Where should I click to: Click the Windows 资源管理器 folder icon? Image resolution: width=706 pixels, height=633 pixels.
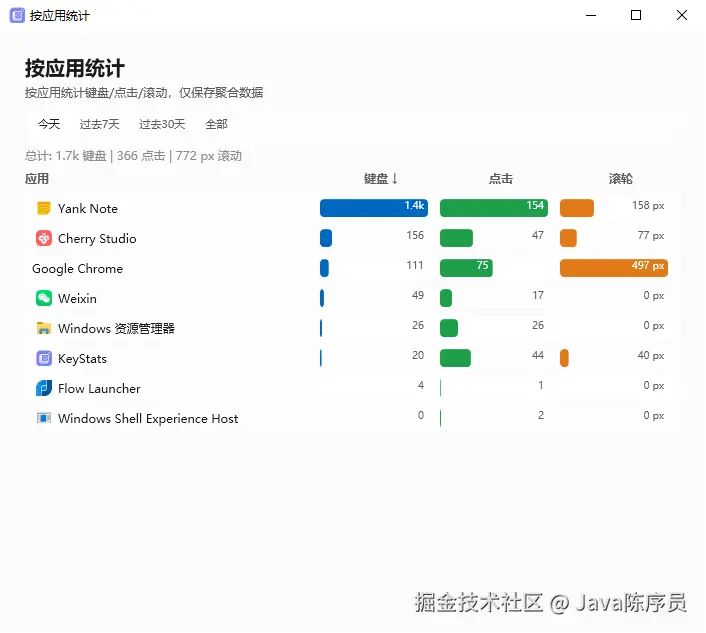(44, 328)
